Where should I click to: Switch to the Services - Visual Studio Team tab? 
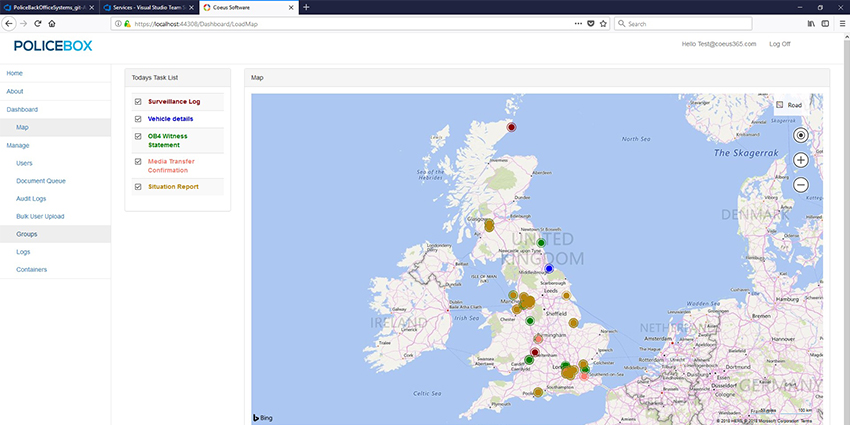(147, 7)
